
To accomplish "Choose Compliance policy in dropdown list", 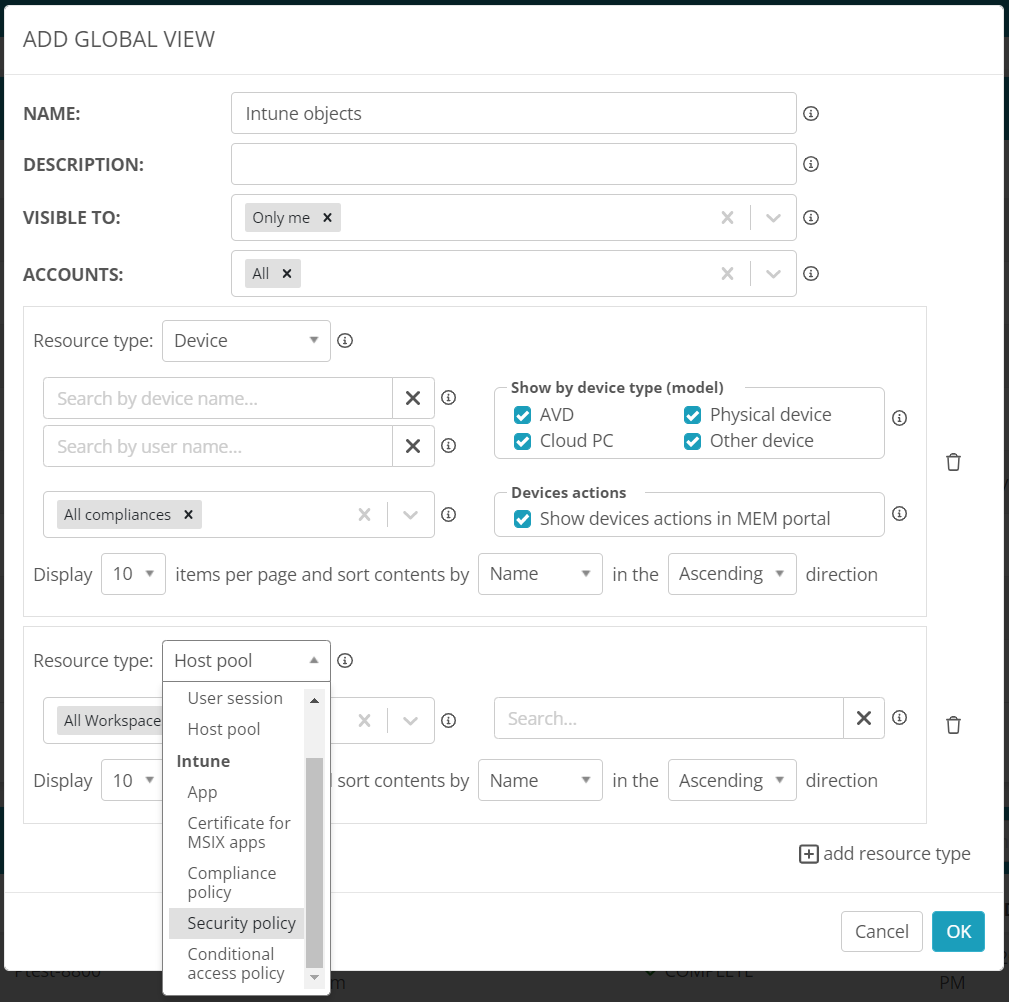I will click(231, 882).
